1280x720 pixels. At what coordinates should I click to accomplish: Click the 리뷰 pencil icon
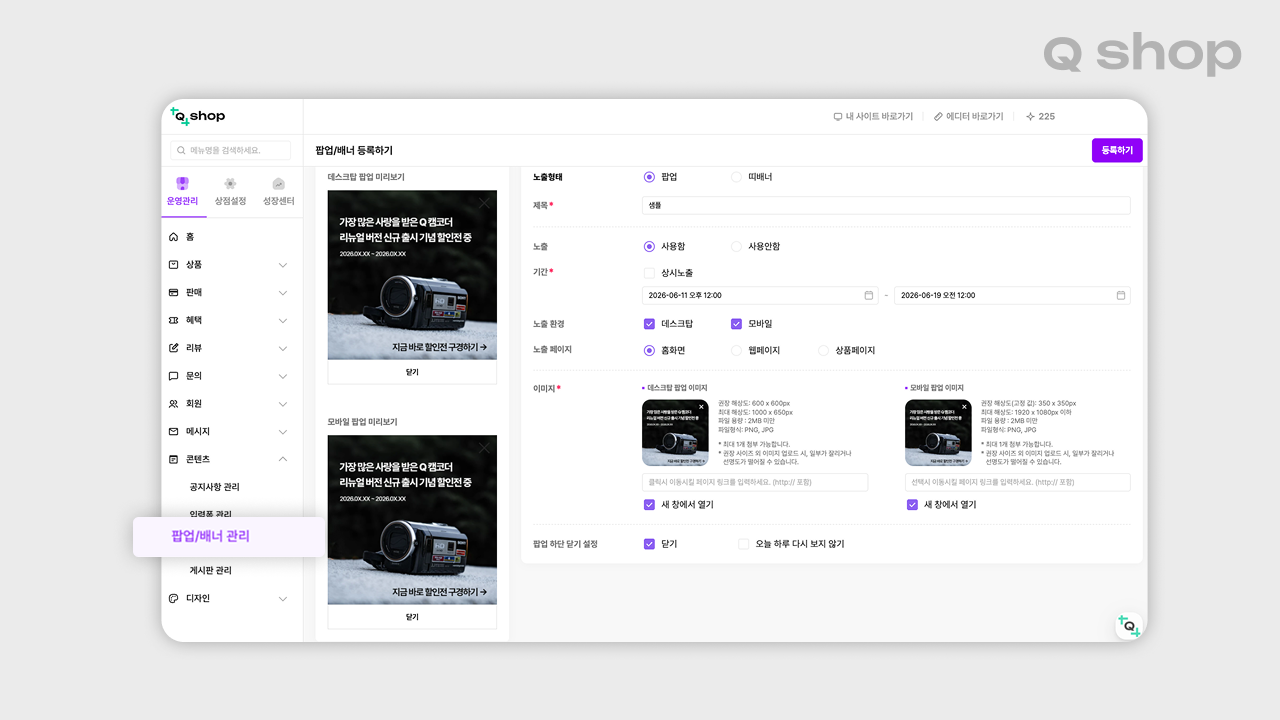(x=174, y=348)
